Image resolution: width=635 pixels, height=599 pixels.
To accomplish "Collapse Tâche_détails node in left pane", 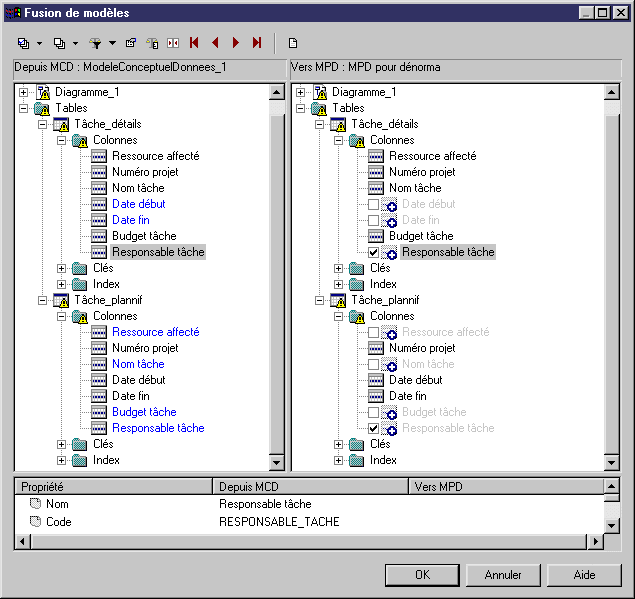I will (43, 124).
